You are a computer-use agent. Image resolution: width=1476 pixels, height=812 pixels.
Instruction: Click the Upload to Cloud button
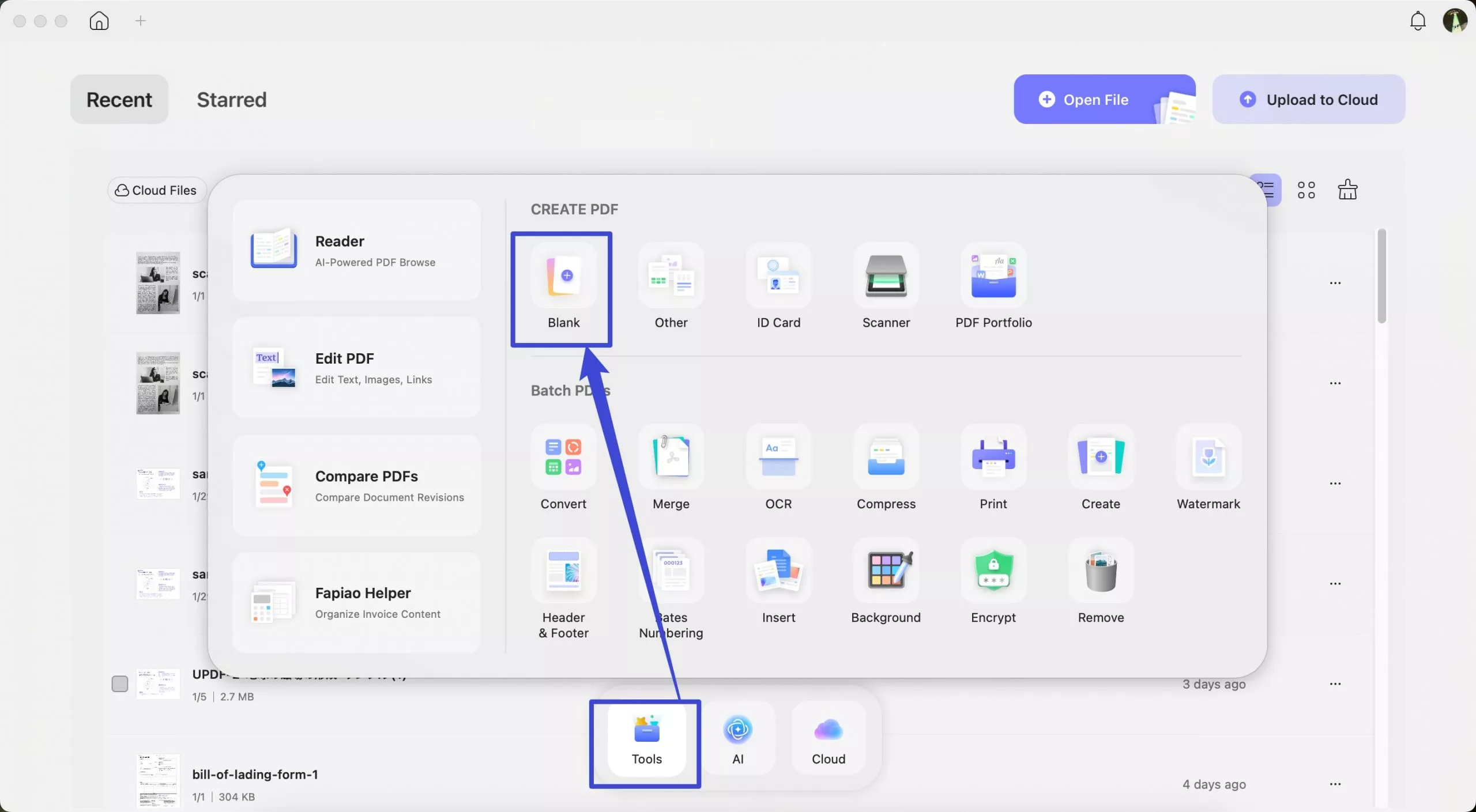tap(1308, 99)
